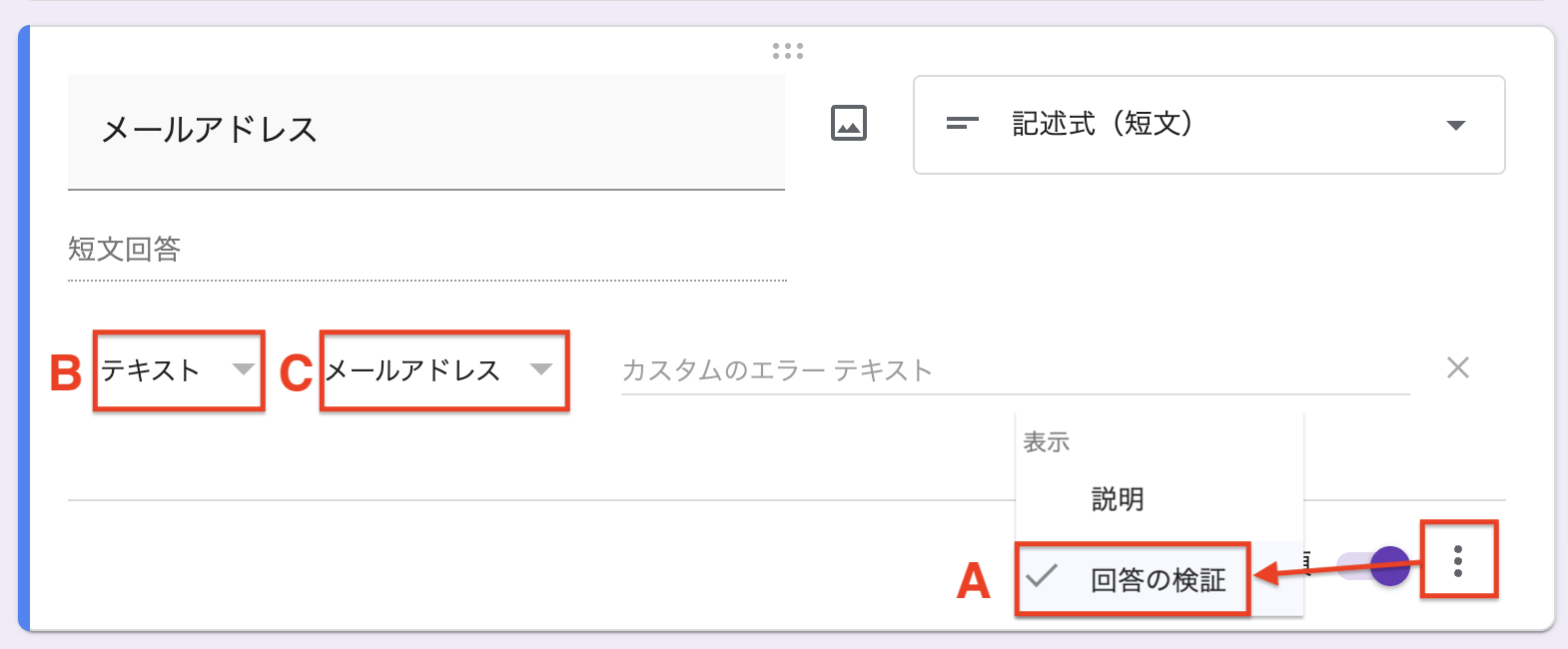Click the add image icon beside question title
1568x649 pixels.
point(849,124)
